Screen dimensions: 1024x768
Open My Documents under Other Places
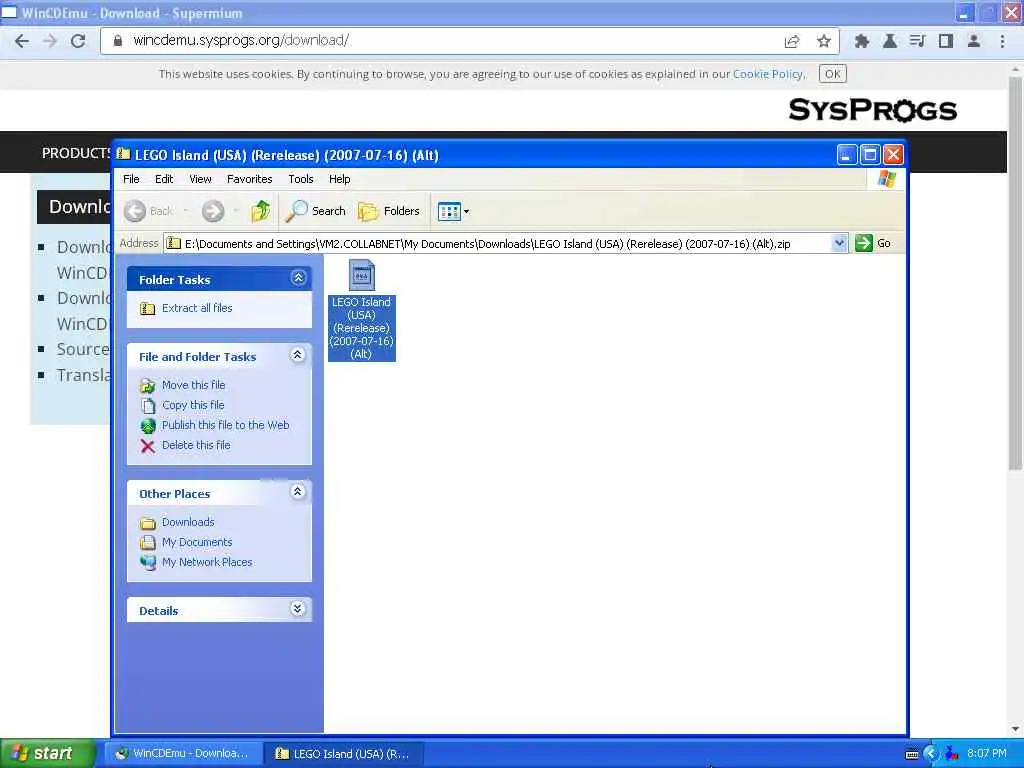(x=197, y=542)
